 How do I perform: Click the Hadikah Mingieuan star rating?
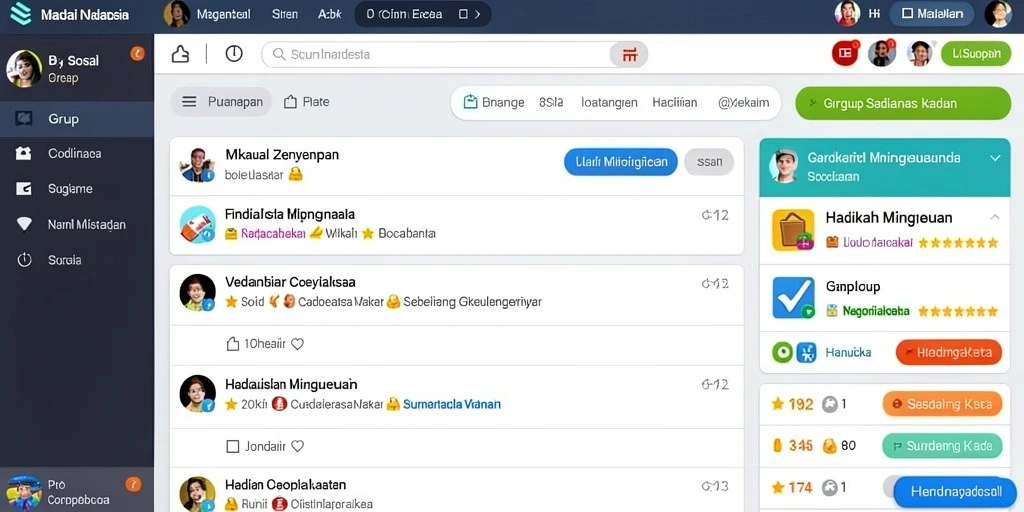pyautogui.click(x=958, y=243)
